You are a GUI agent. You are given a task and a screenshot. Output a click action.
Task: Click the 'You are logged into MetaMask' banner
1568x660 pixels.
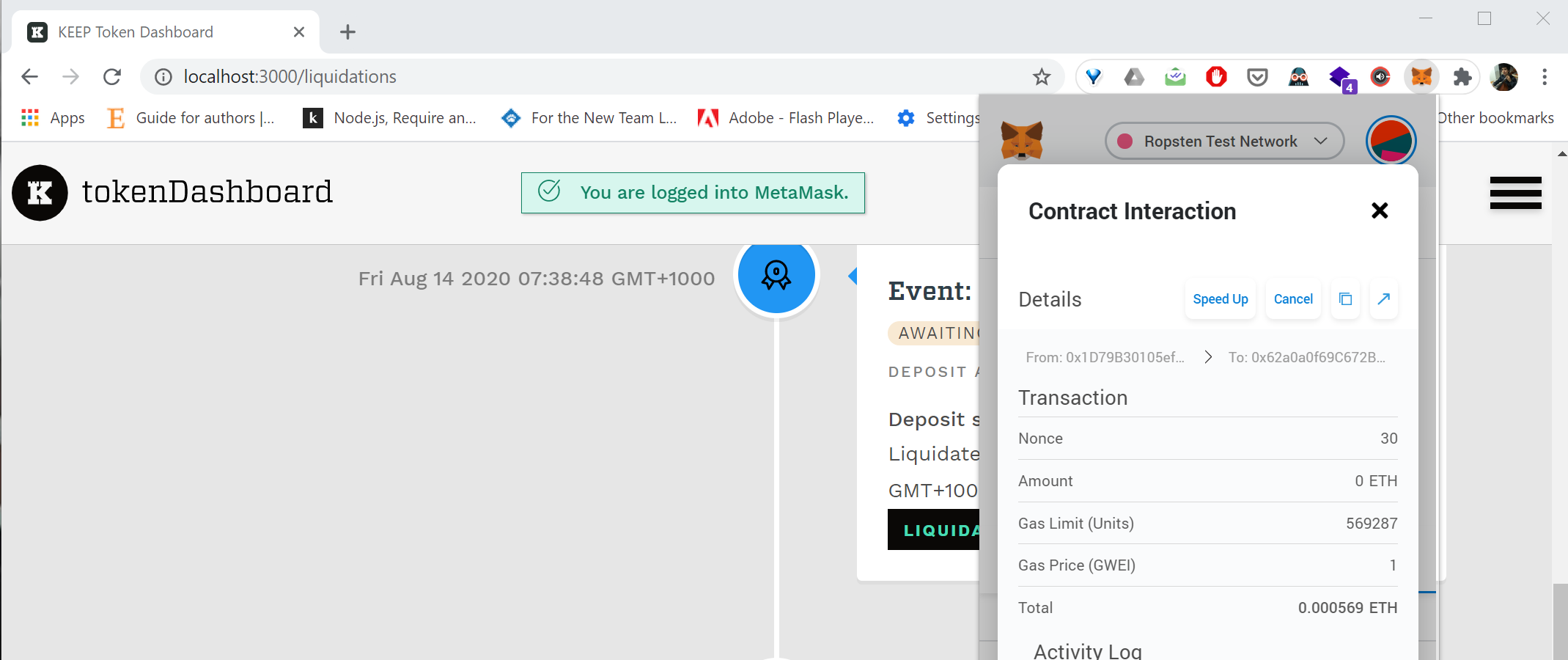pyautogui.click(x=693, y=193)
